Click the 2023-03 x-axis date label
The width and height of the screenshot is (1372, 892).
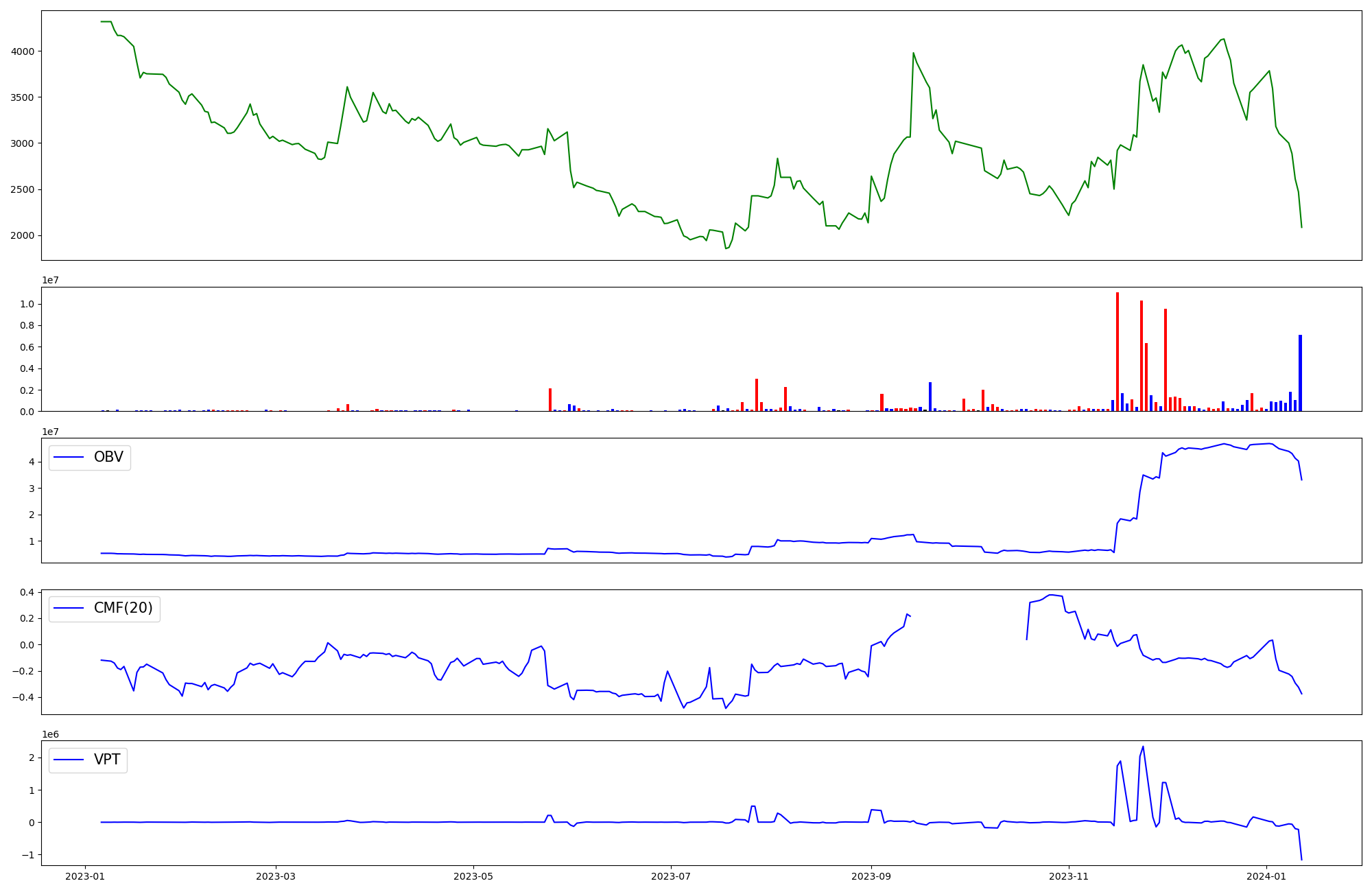pos(276,876)
